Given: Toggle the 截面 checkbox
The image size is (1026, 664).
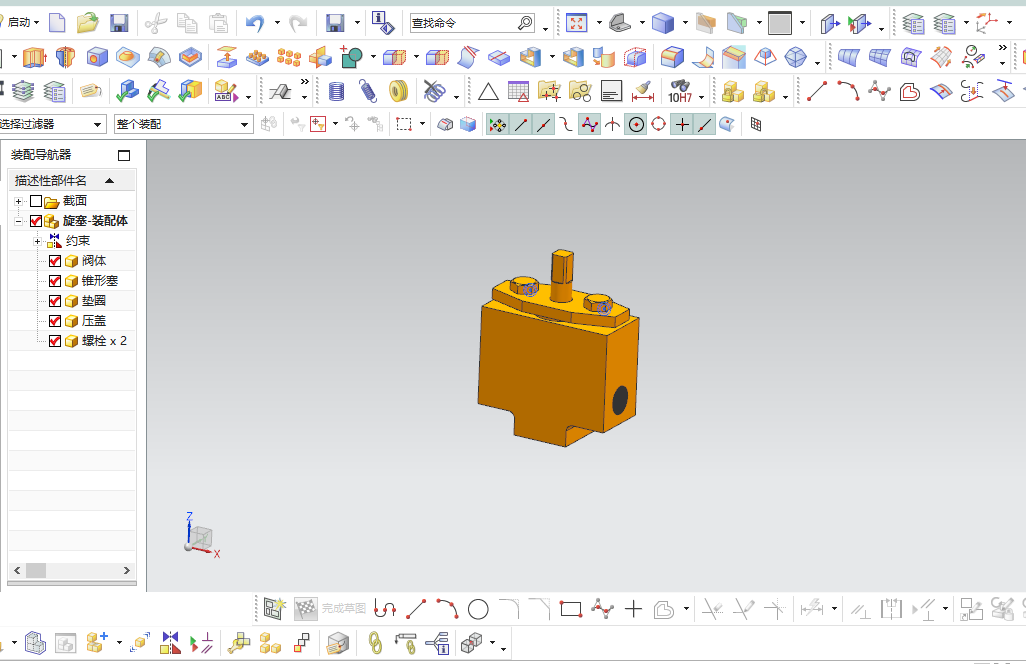Looking at the screenshot, I should 36,201.
